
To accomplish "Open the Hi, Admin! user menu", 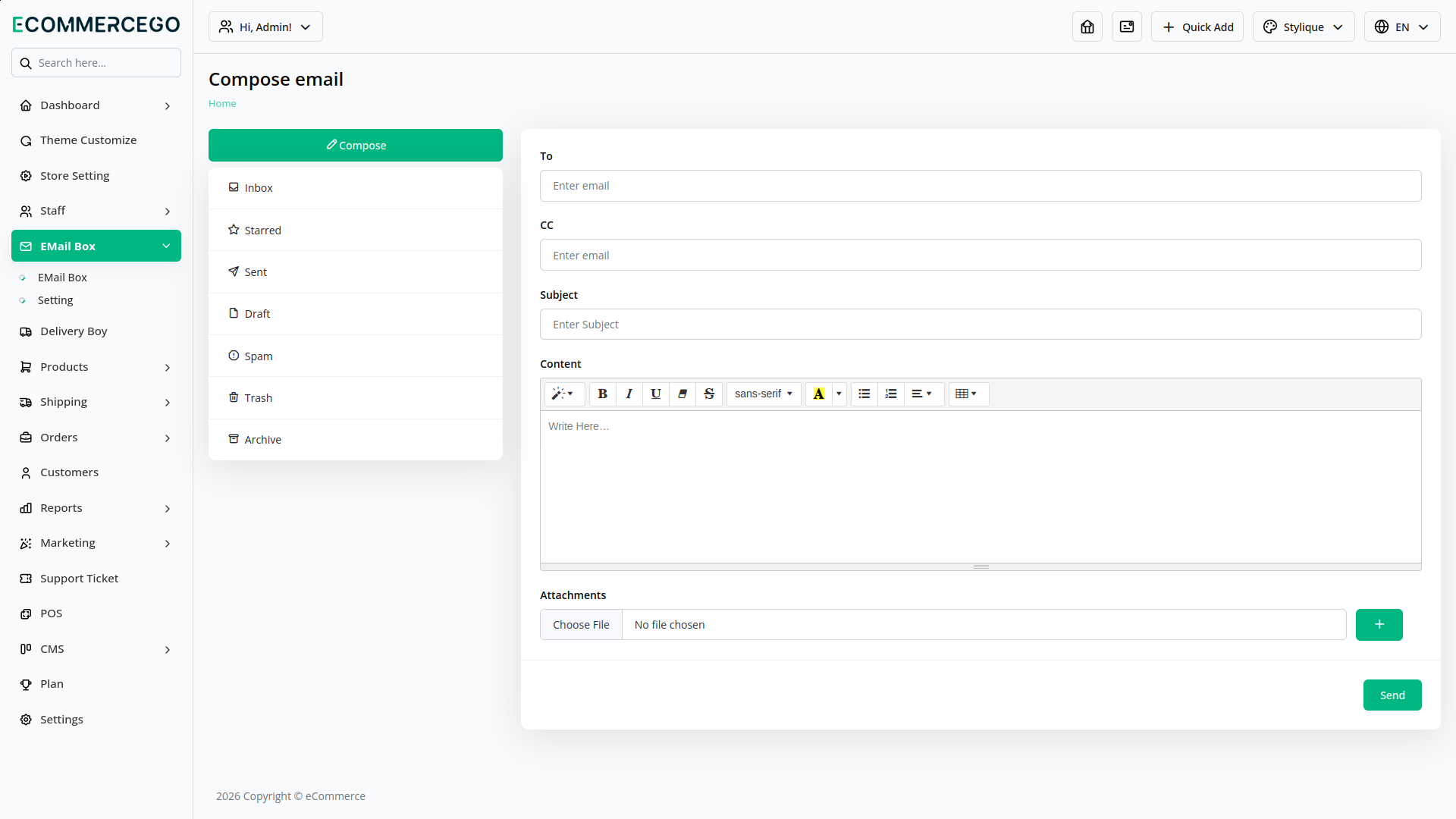I will pos(265,27).
